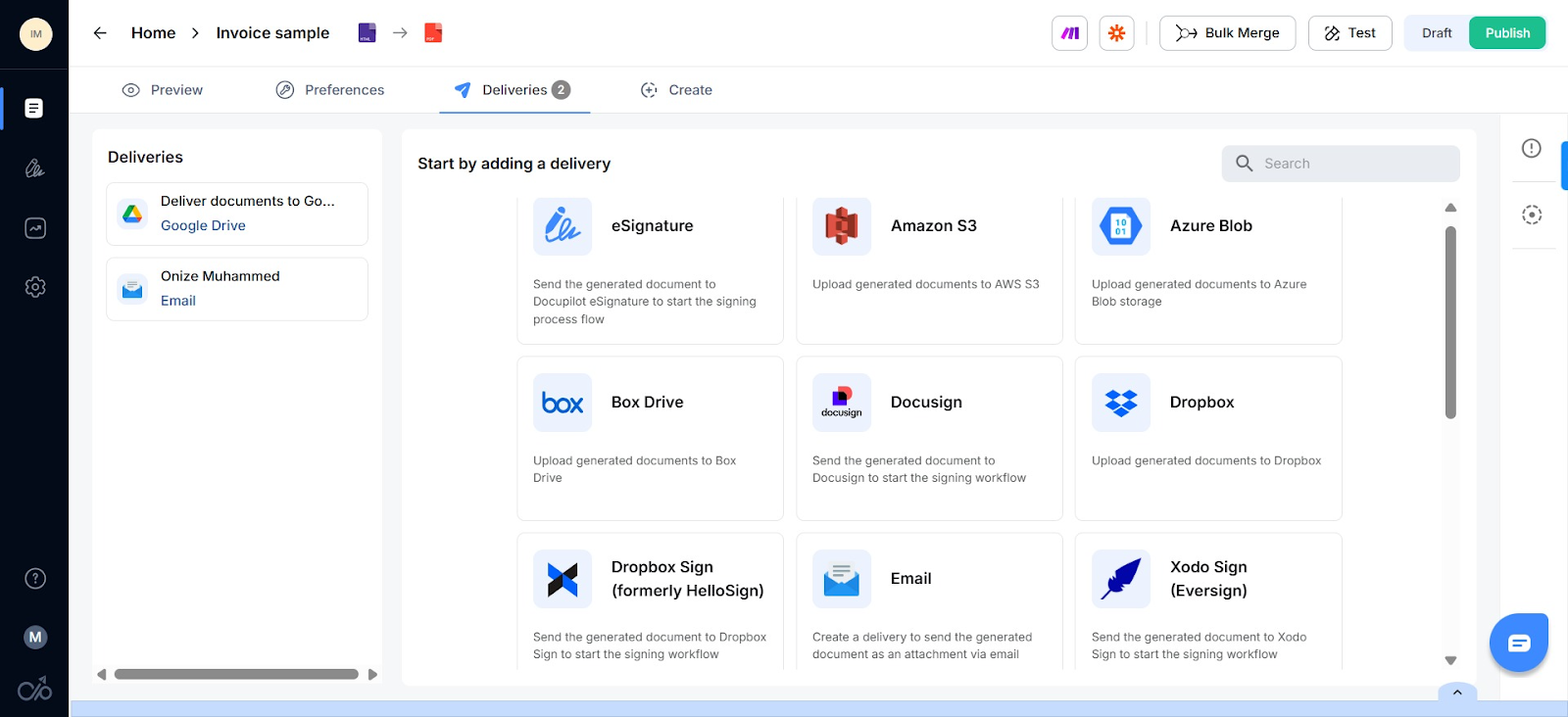Open the help question mark icon
The image size is (1568, 717).
click(35, 579)
